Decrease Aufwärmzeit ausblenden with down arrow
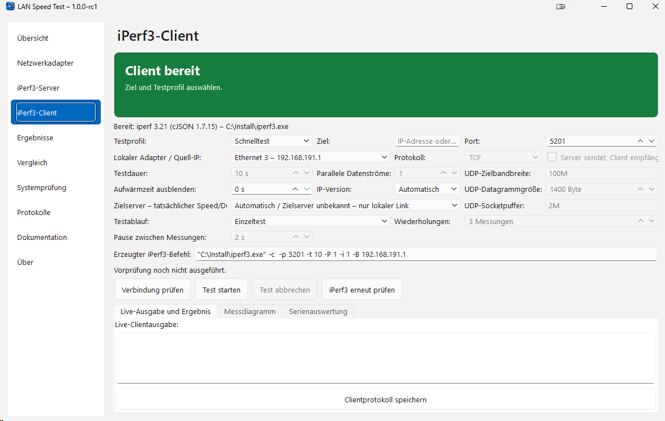Image resolution: width=665 pixels, height=421 pixels. click(x=306, y=189)
